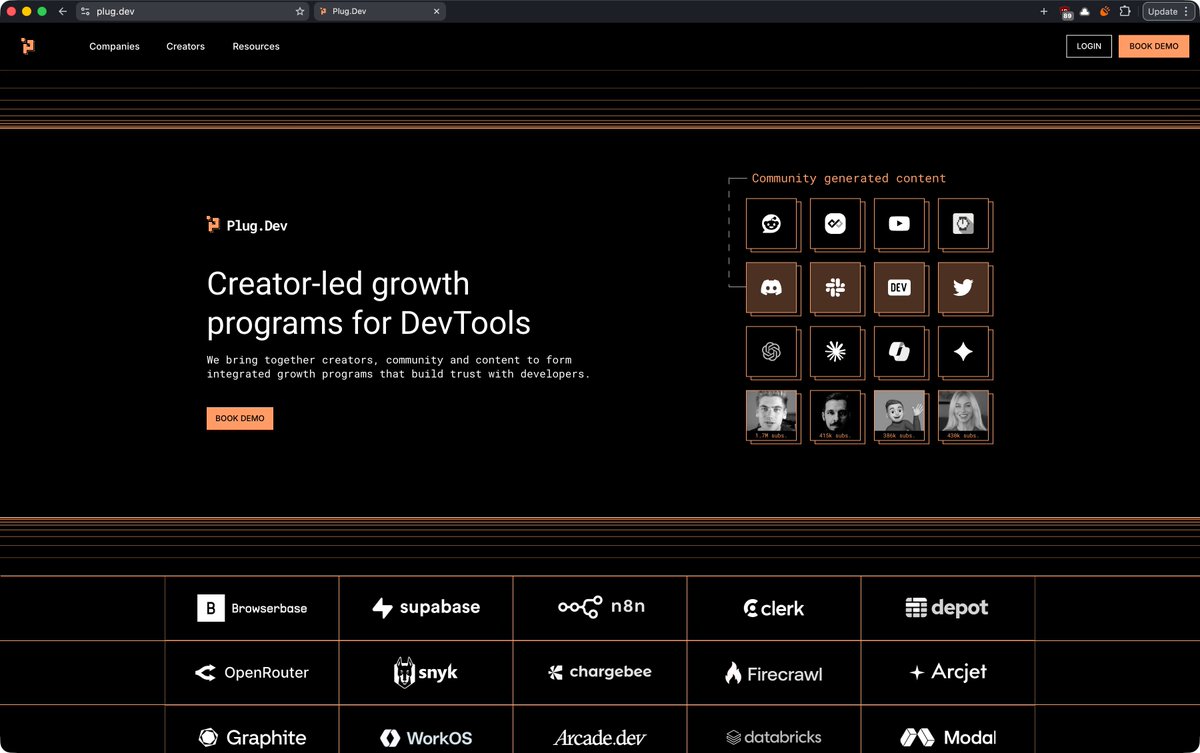
Task: Open the browser three-dot menu
Action: click(1186, 11)
